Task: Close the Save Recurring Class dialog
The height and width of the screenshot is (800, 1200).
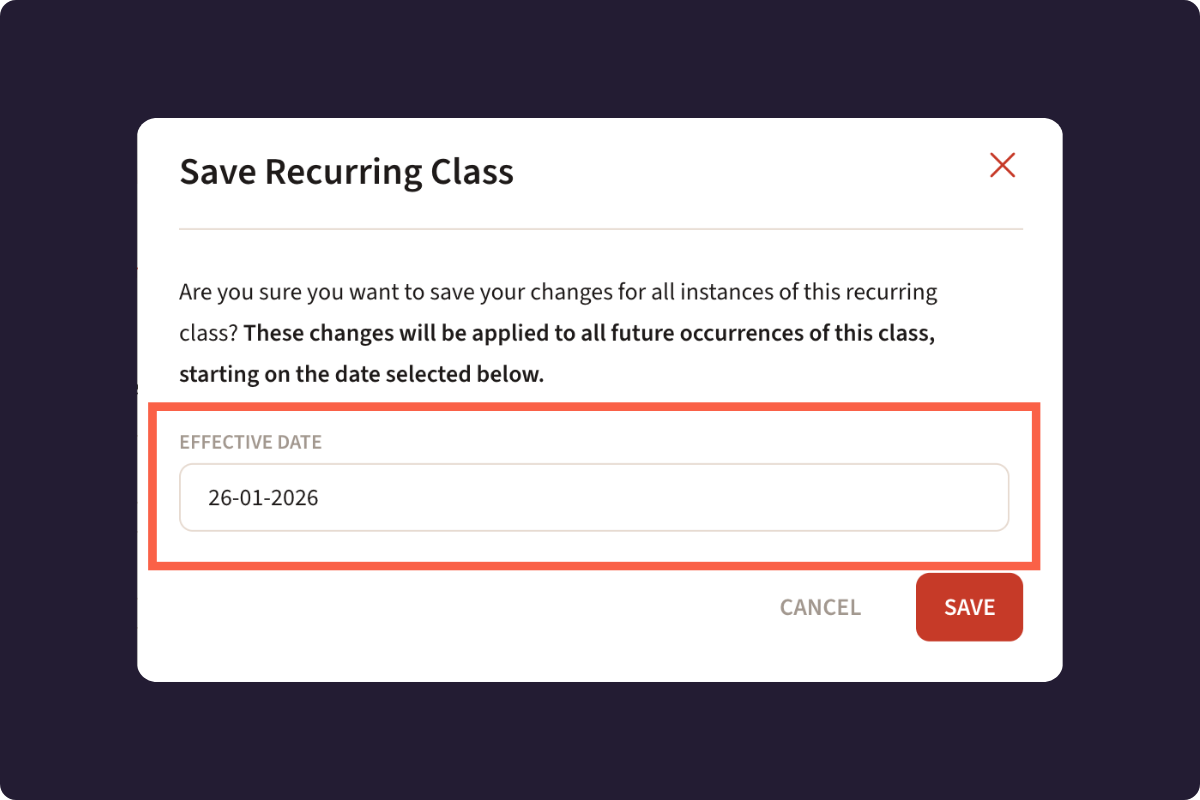Action: click(1002, 165)
